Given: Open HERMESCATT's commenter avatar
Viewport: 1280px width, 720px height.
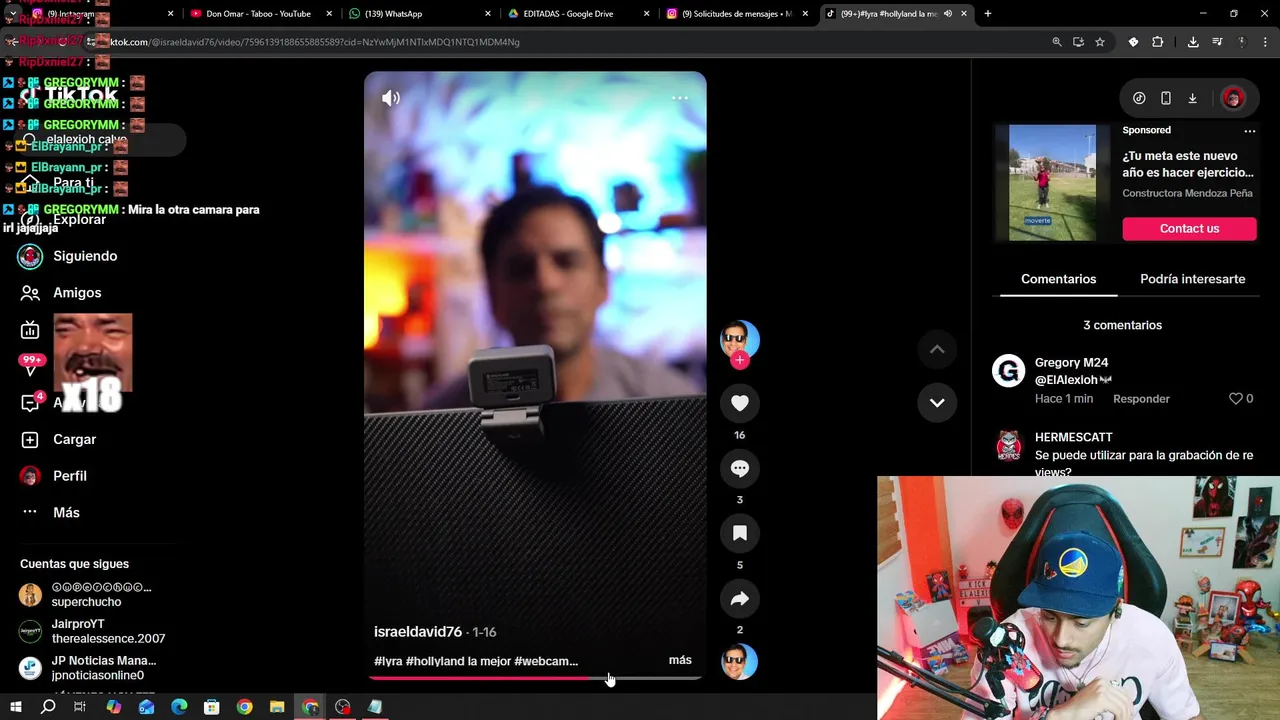Looking at the screenshot, I should pos(1009,446).
